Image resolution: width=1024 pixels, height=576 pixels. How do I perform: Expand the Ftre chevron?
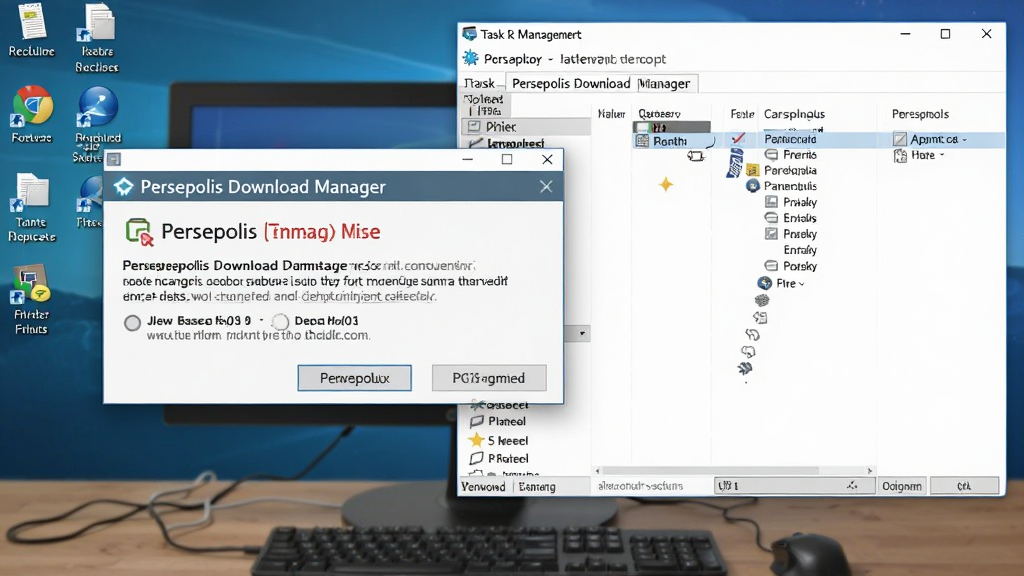(801, 284)
